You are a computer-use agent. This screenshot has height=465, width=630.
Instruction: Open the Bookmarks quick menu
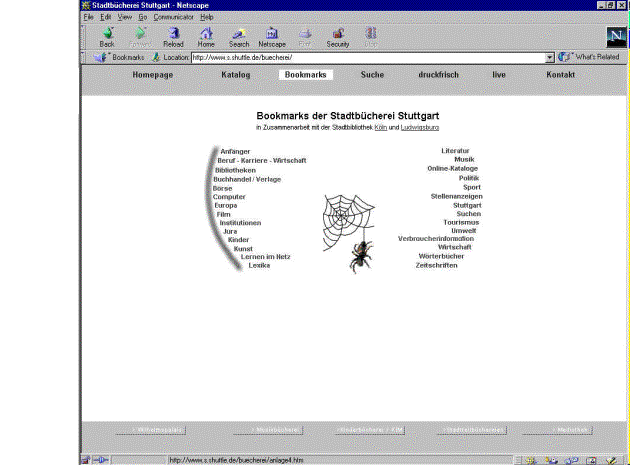pyautogui.click(x=120, y=57)
